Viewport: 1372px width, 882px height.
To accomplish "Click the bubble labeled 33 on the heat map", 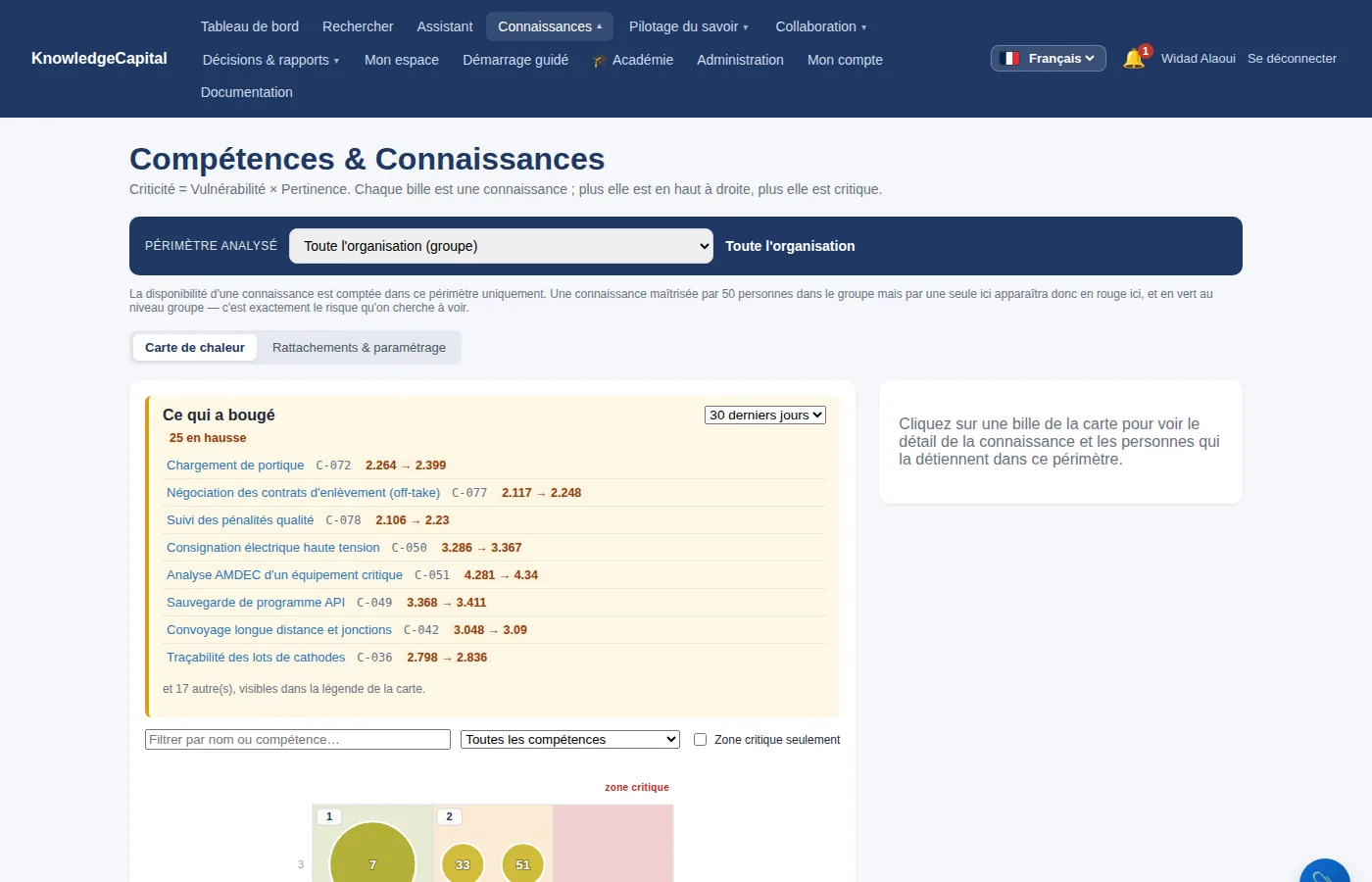I will pos(463,863).
